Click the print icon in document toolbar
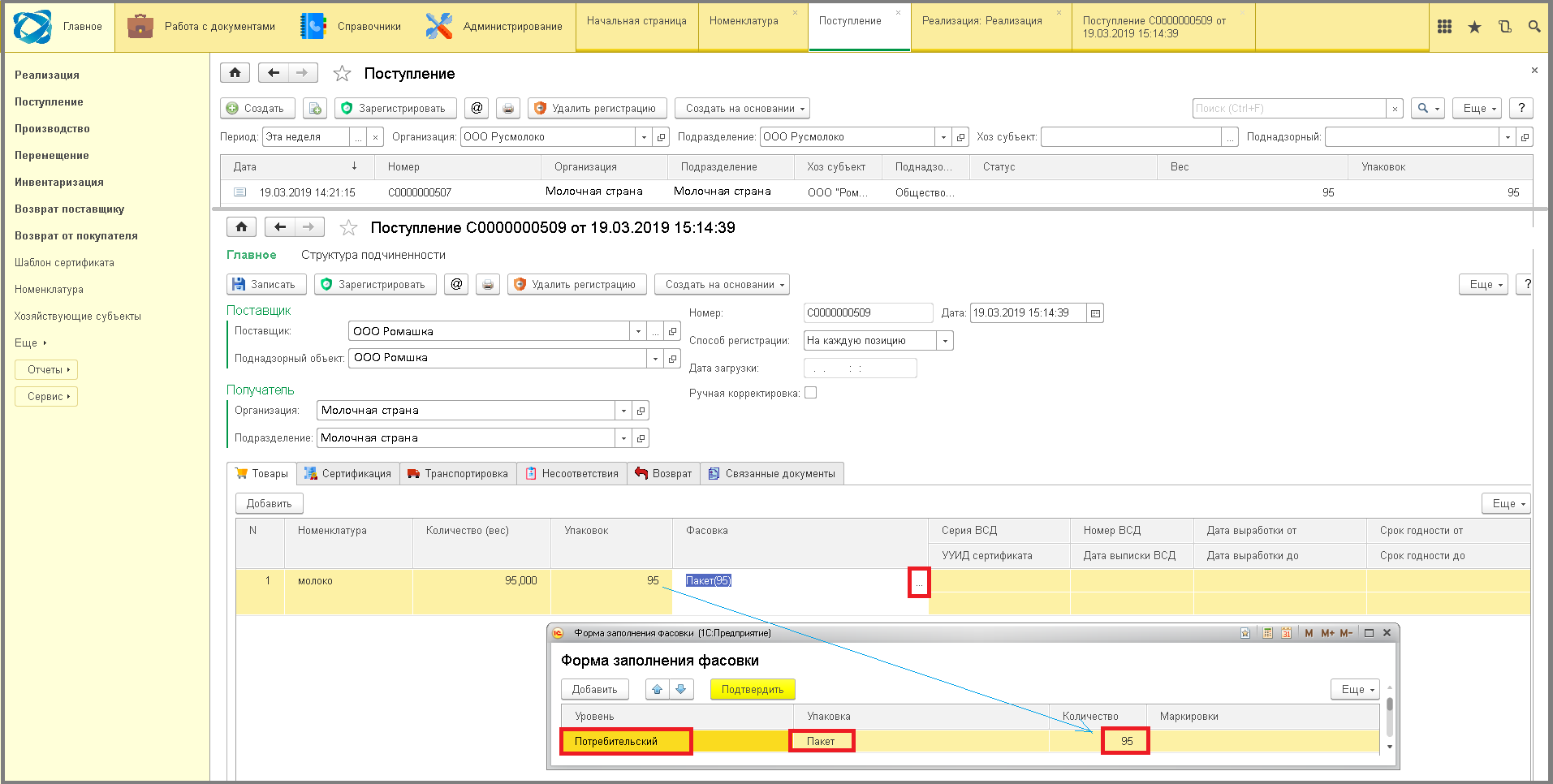1553x784 pixels. click(x=488, y=285)
